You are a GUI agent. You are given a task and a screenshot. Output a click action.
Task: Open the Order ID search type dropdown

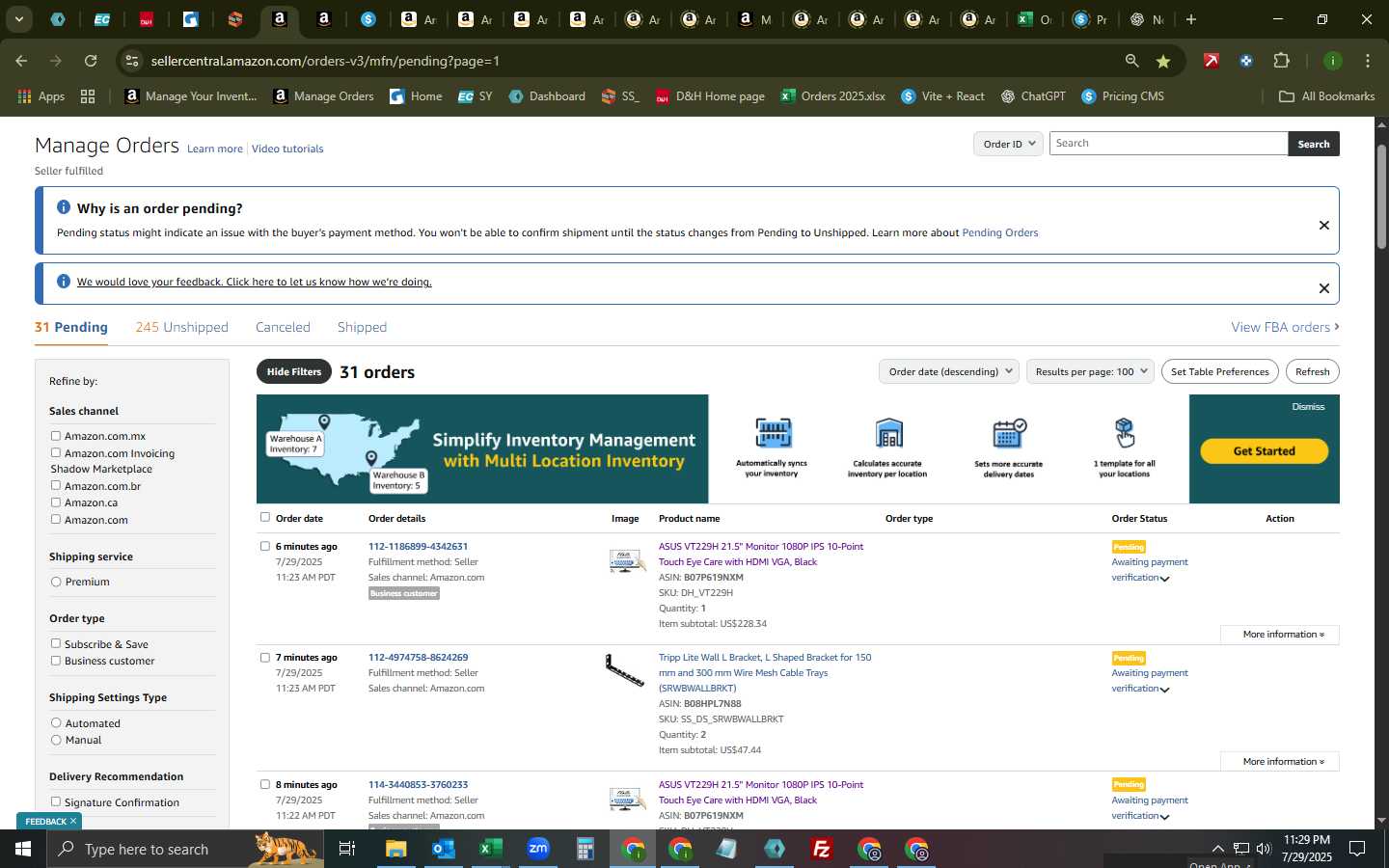[1008, 144]
